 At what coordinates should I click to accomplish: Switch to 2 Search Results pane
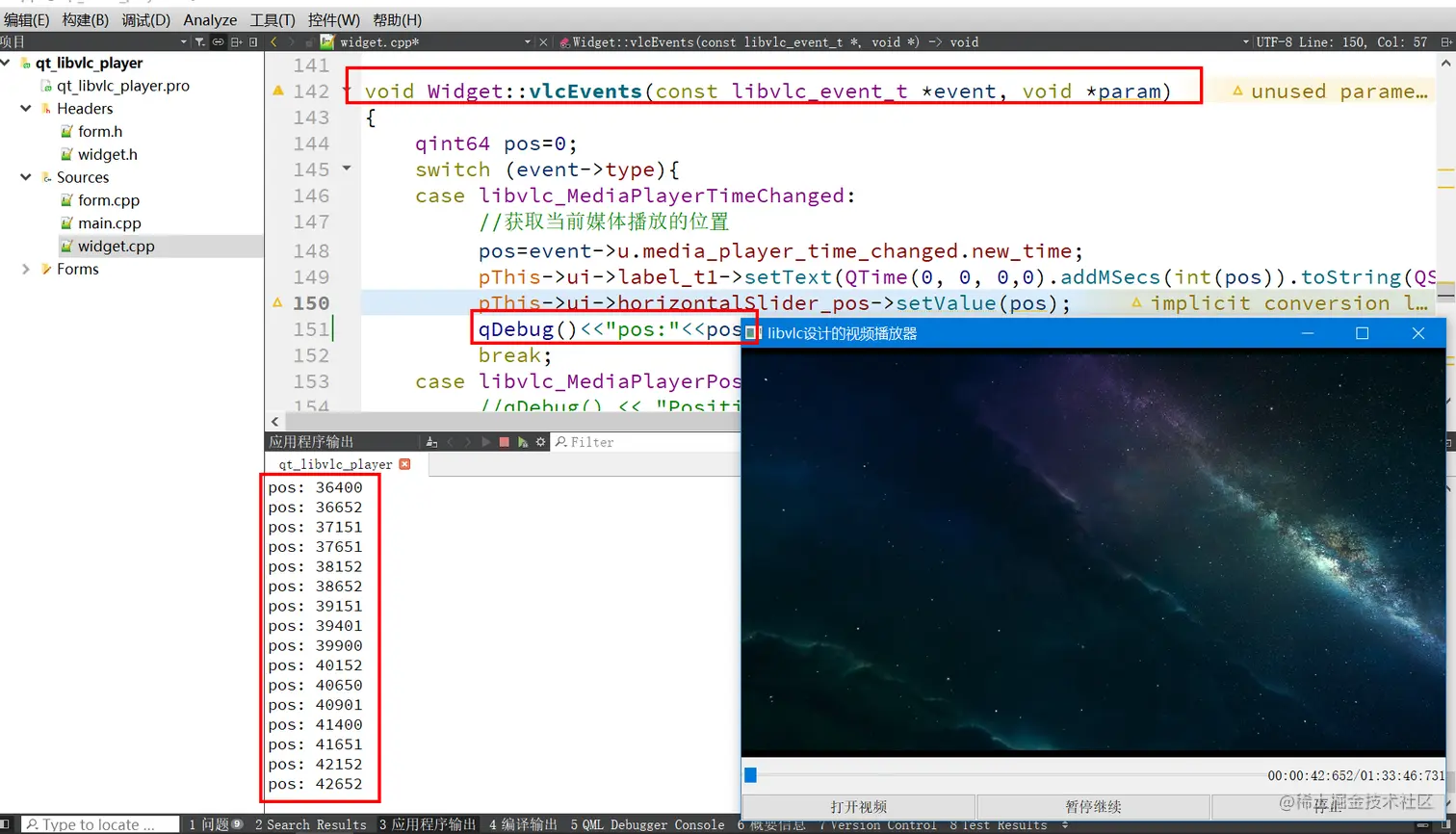311,825
